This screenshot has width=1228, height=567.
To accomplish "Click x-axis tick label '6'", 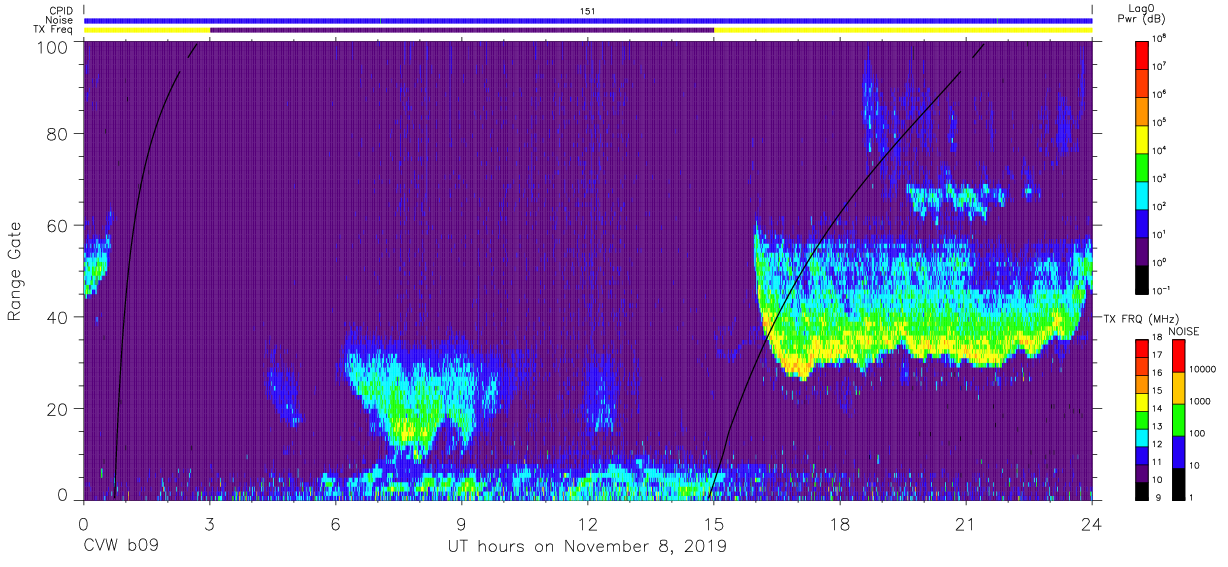I will (x=336, y=523).
